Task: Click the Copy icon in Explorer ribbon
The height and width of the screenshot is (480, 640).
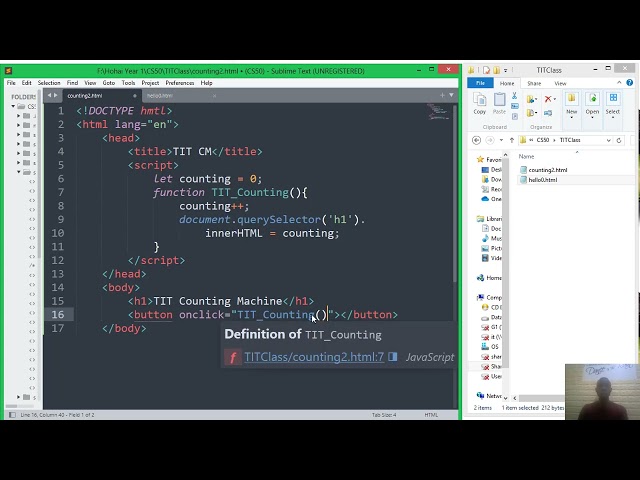Action: (x=480, y=99)
